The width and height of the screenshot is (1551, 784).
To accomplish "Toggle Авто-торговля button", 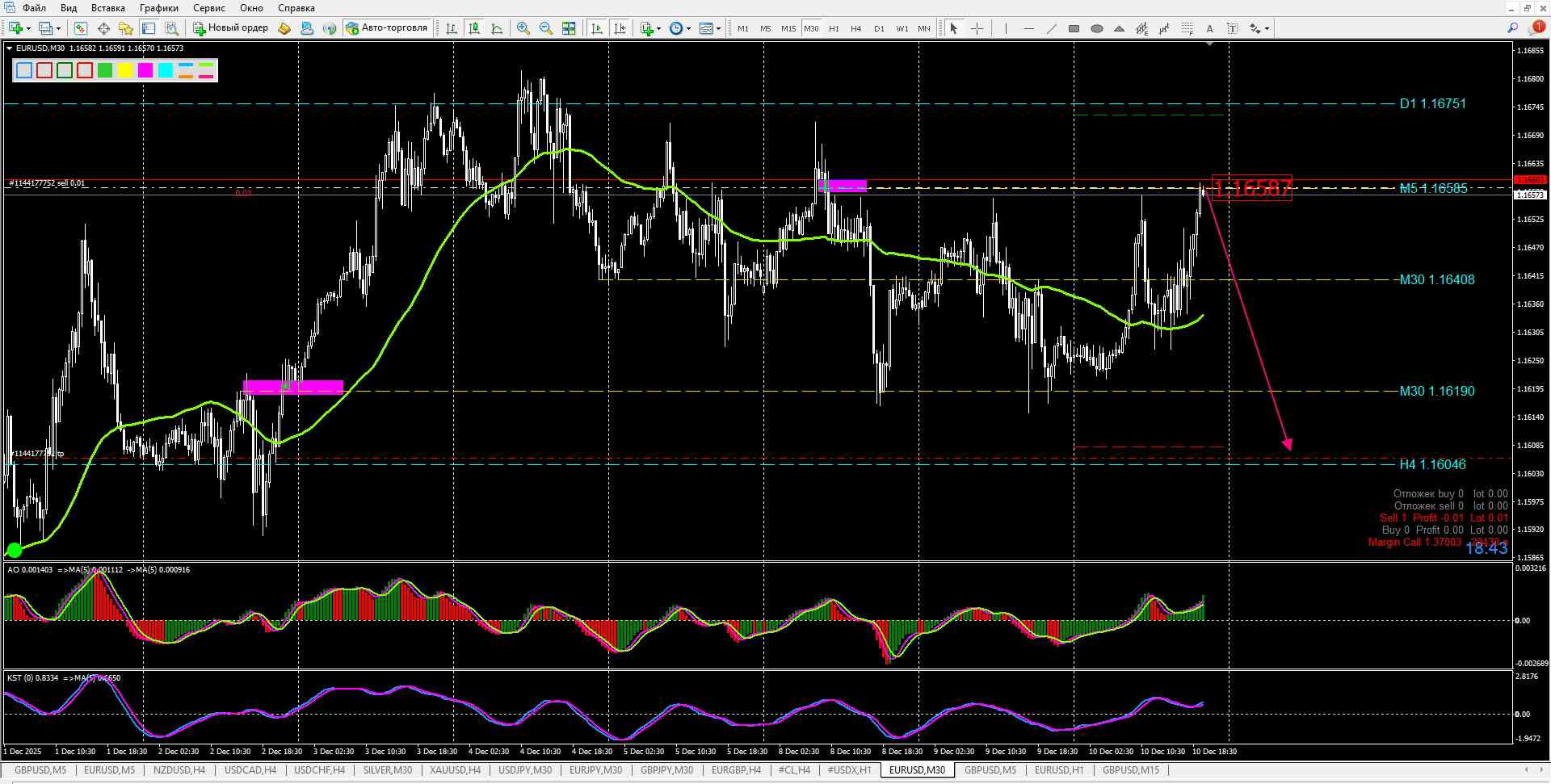I will pyautogui.click(x=386, y=28).
